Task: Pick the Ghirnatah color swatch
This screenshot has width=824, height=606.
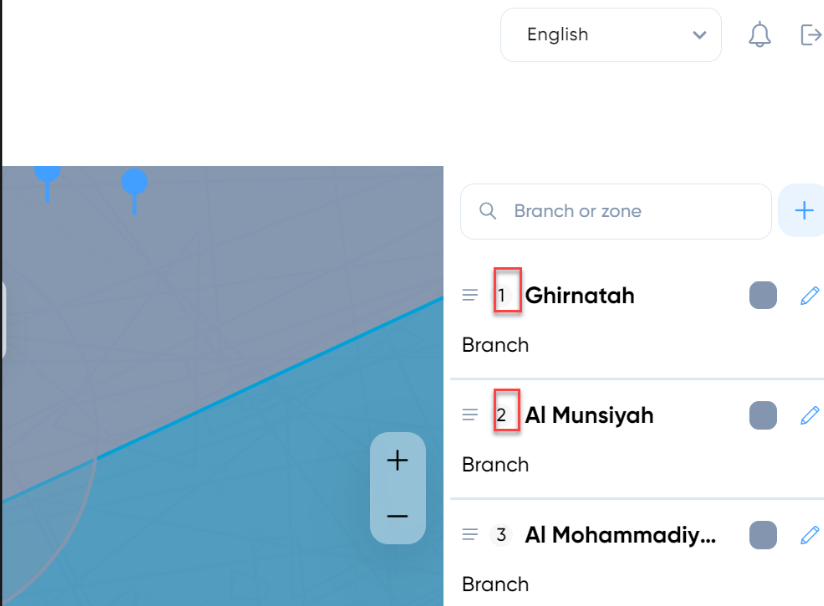Action: tap(763, 295)
